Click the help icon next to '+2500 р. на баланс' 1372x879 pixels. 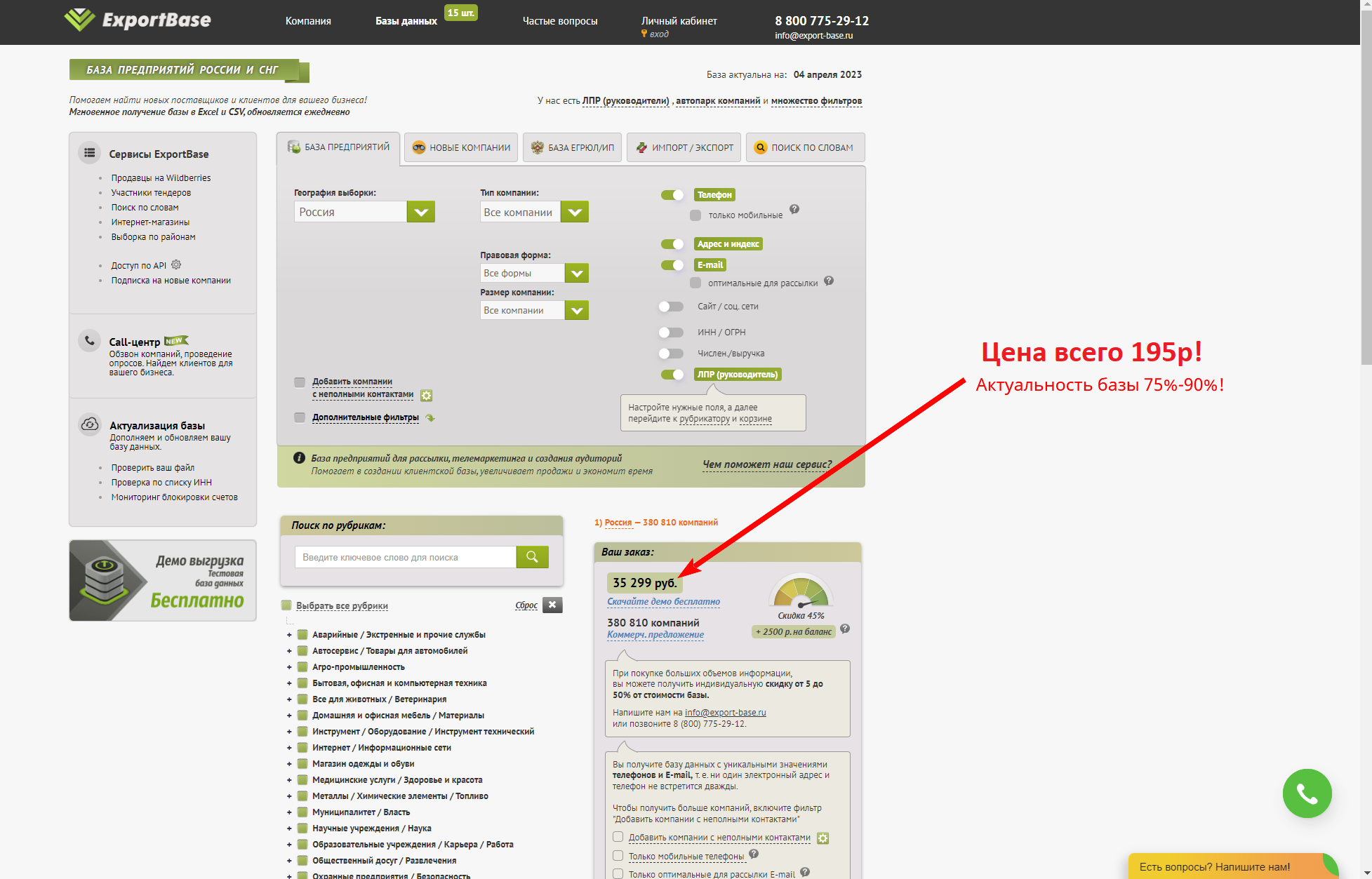click(x=845, y=629)
